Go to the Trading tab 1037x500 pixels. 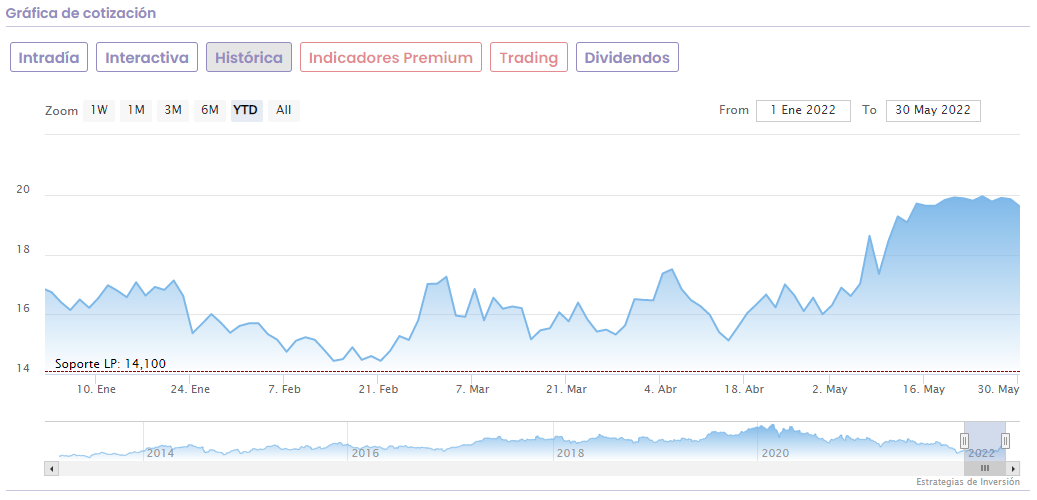pyautogui.click(x=529, y=57)
